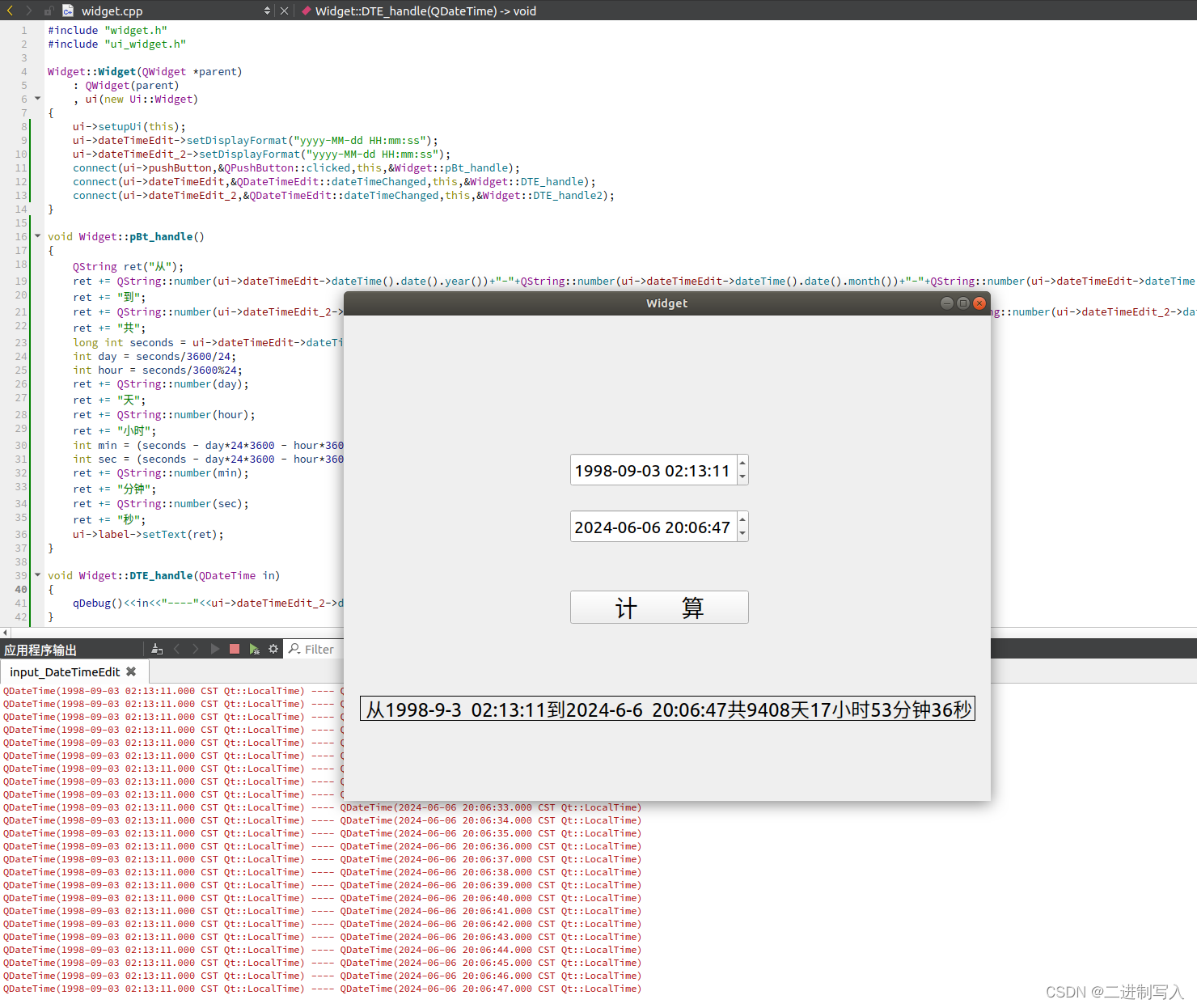Go back in editor navigation history
This screenshot has height=1008, width=1197.
(x=10, y=11)
